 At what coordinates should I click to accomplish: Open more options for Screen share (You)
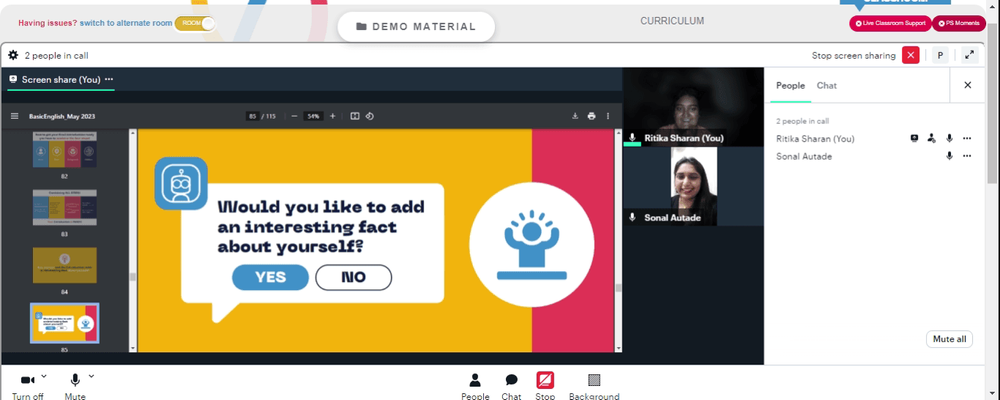[109, 79]
